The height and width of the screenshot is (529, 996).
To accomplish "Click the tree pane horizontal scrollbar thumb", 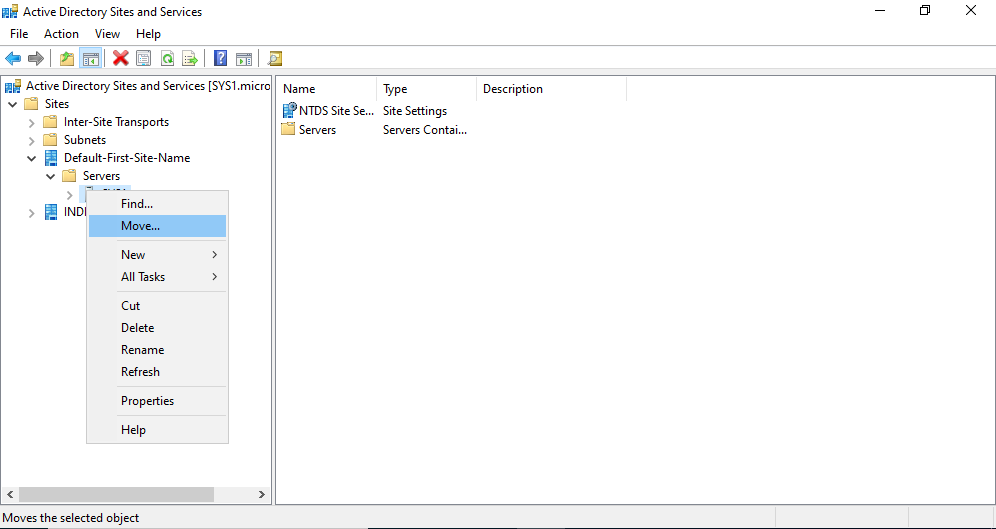I will click(116, 494).
